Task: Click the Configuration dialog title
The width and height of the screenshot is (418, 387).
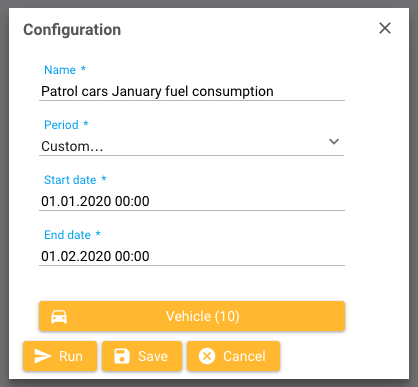Action: (72, 30)
